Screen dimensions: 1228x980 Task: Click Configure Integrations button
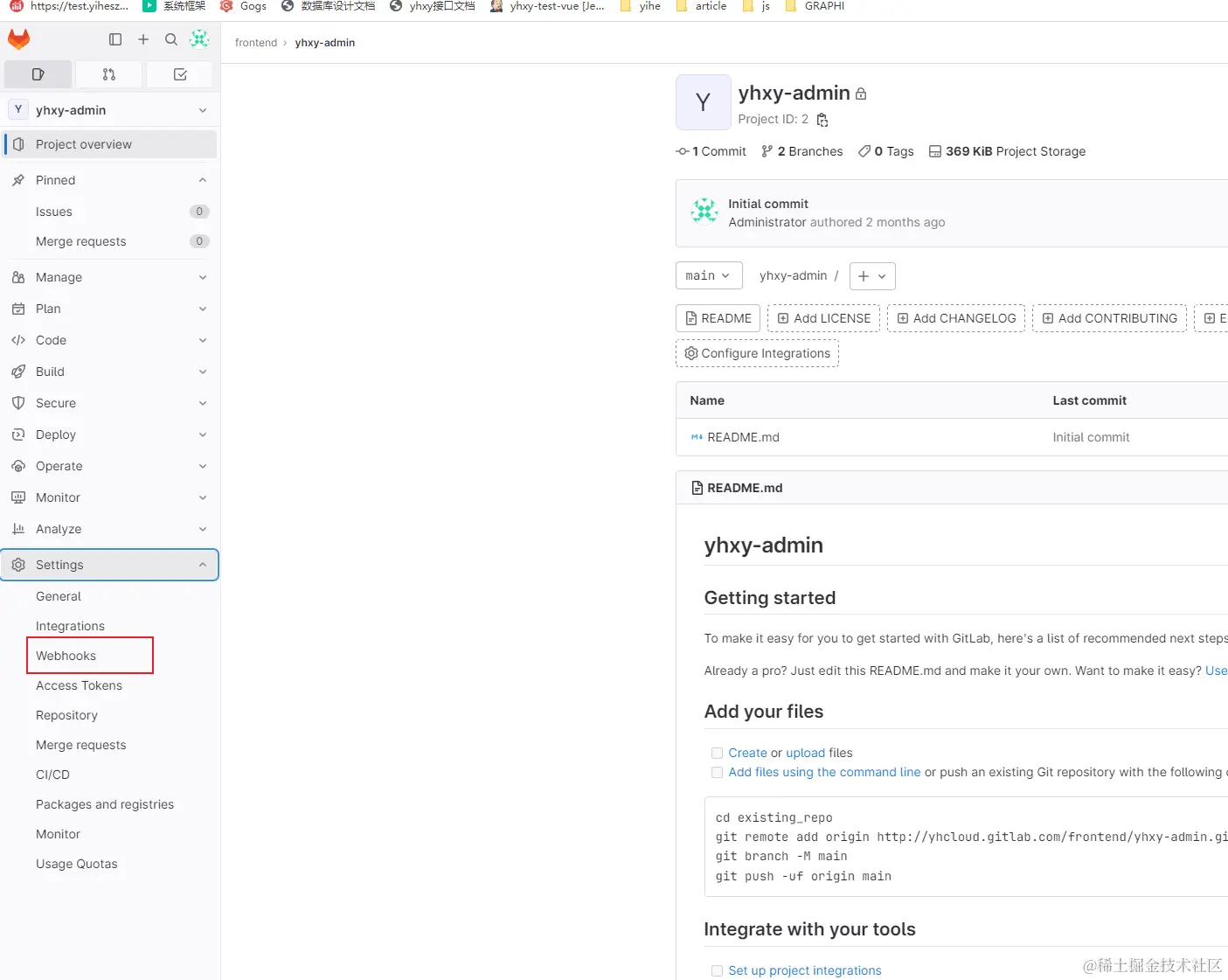tap(757, 353)
